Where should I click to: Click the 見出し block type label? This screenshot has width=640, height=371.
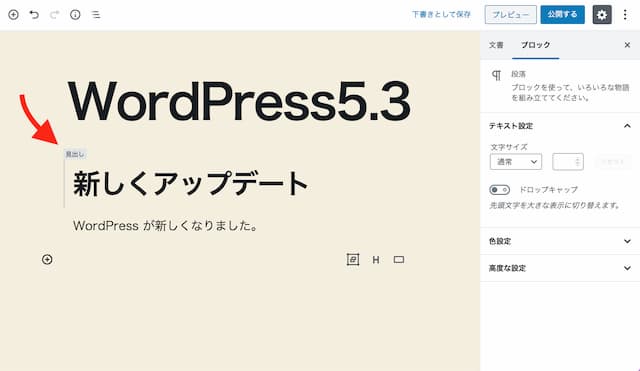75,154
